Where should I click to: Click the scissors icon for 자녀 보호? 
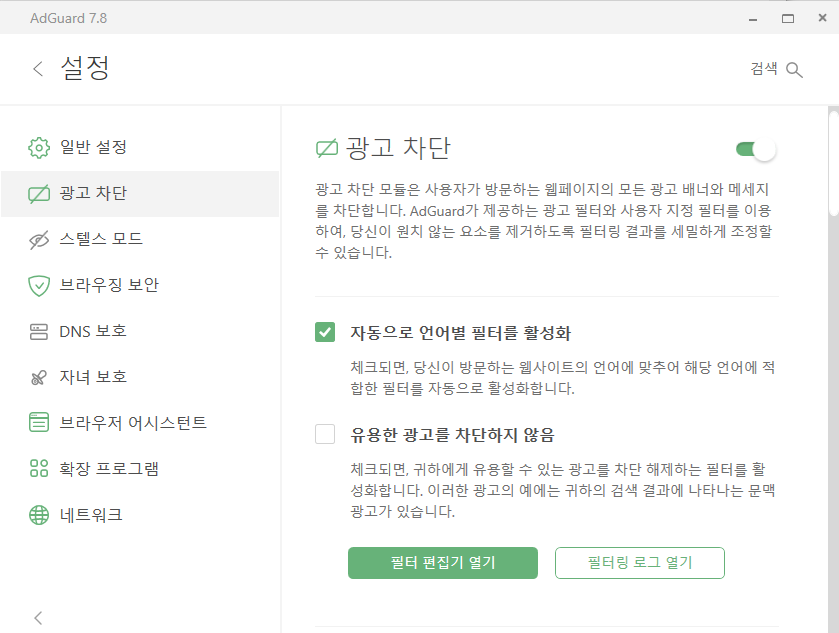[x=39, y=378]
